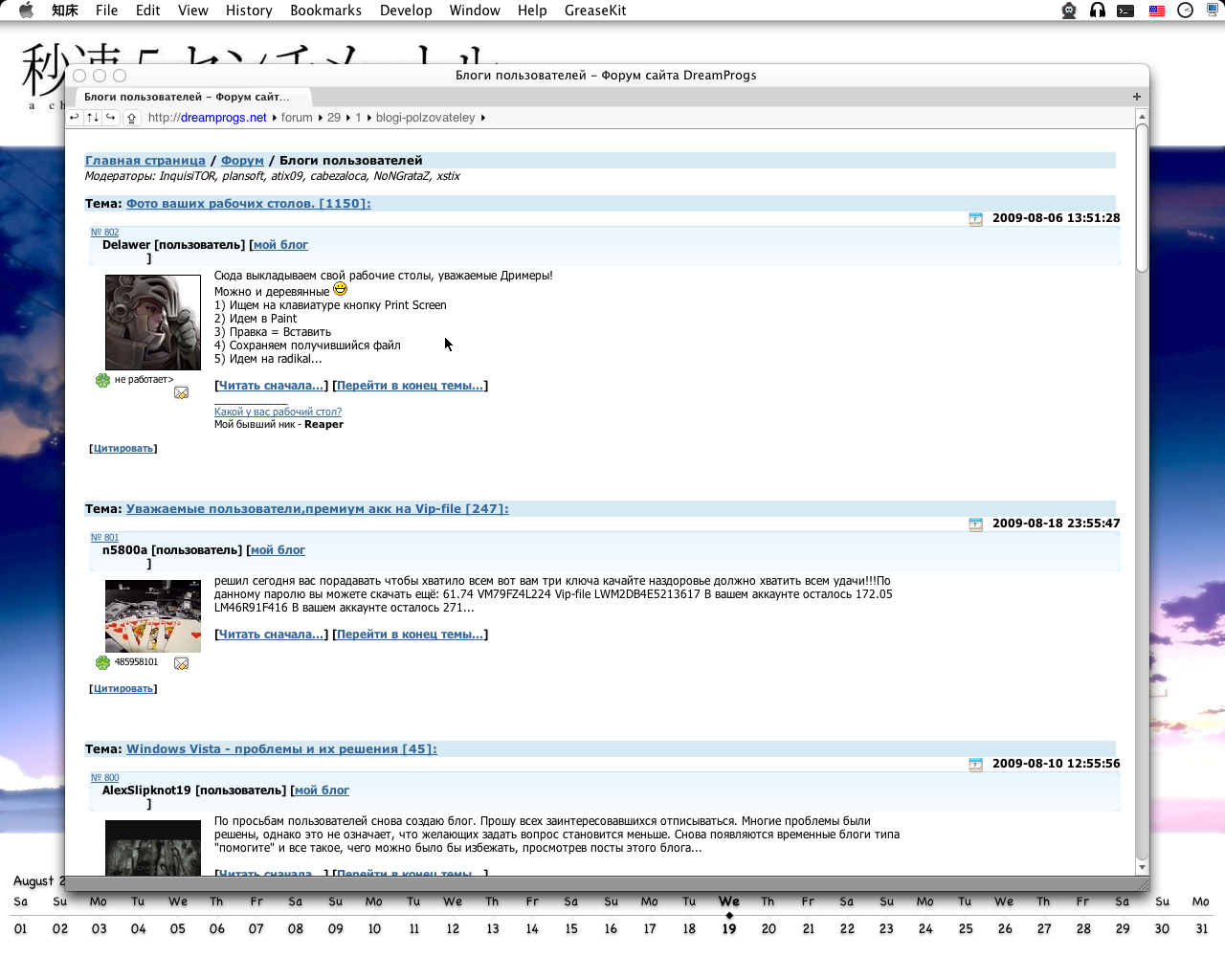This screenshot has width=1225, height=980.
Task: Click n5800a's playing cards avatar
Action: click(153, 616)
